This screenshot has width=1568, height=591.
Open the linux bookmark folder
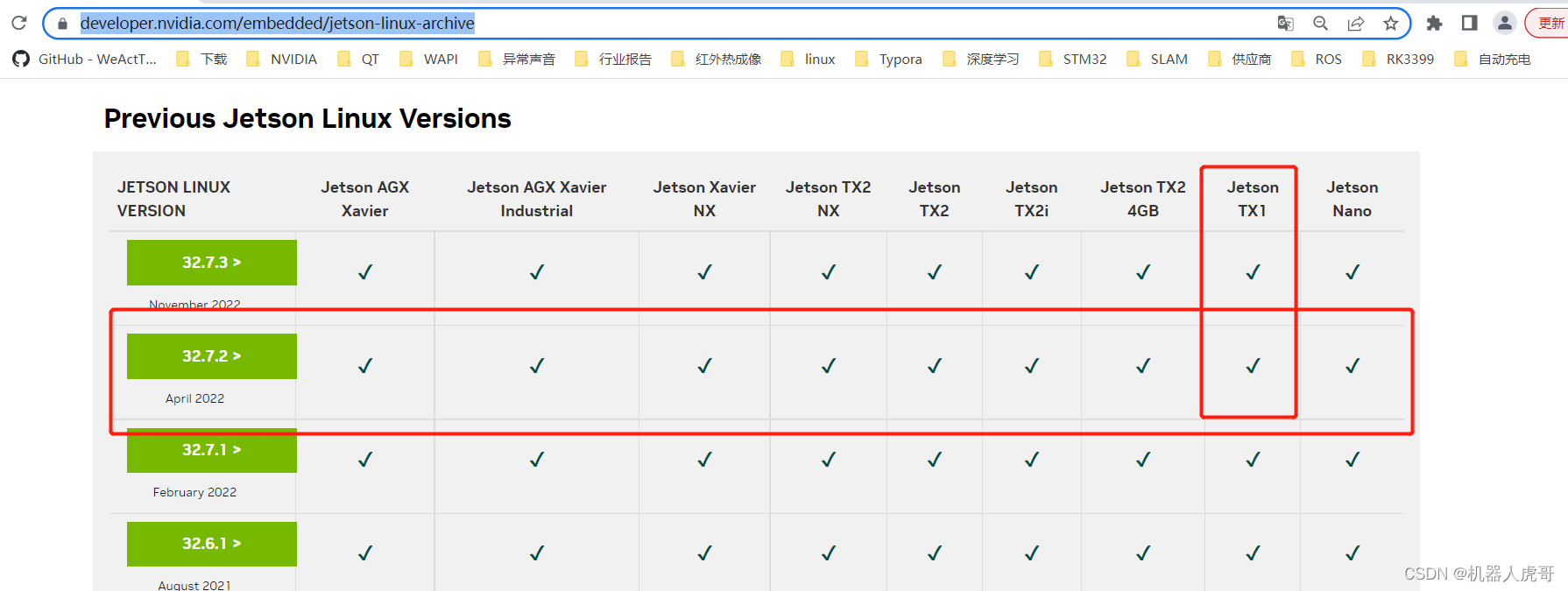(x=809, y=59)
